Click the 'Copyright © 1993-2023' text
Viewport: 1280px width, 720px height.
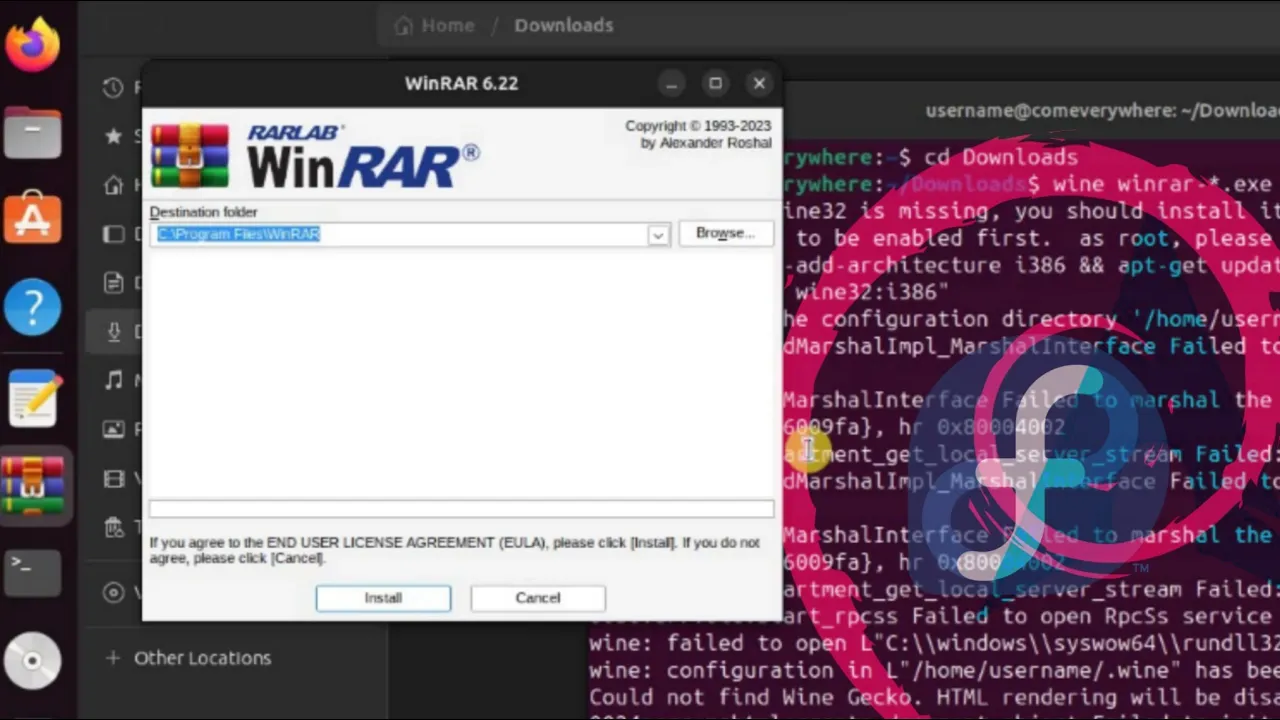(x=698, y=126)
